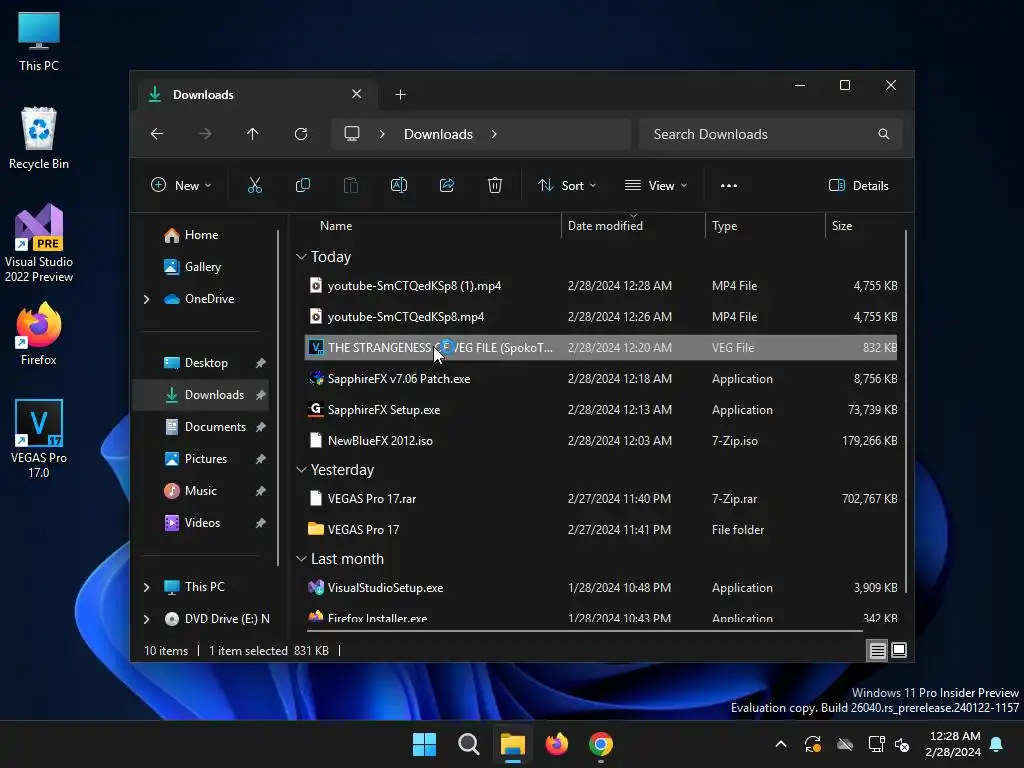Open Chrome from the taskbar
The height and width of the screenshot is (768, 1024).
coord(601,744)
